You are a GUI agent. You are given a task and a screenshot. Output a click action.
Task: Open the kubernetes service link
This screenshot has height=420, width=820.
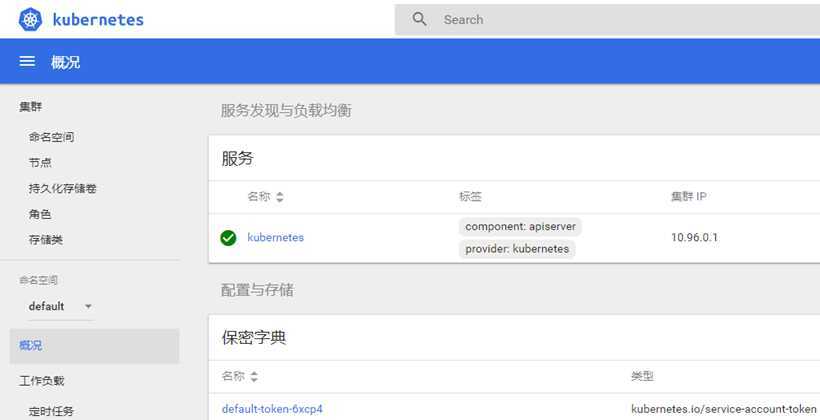[x=275, y=237]
